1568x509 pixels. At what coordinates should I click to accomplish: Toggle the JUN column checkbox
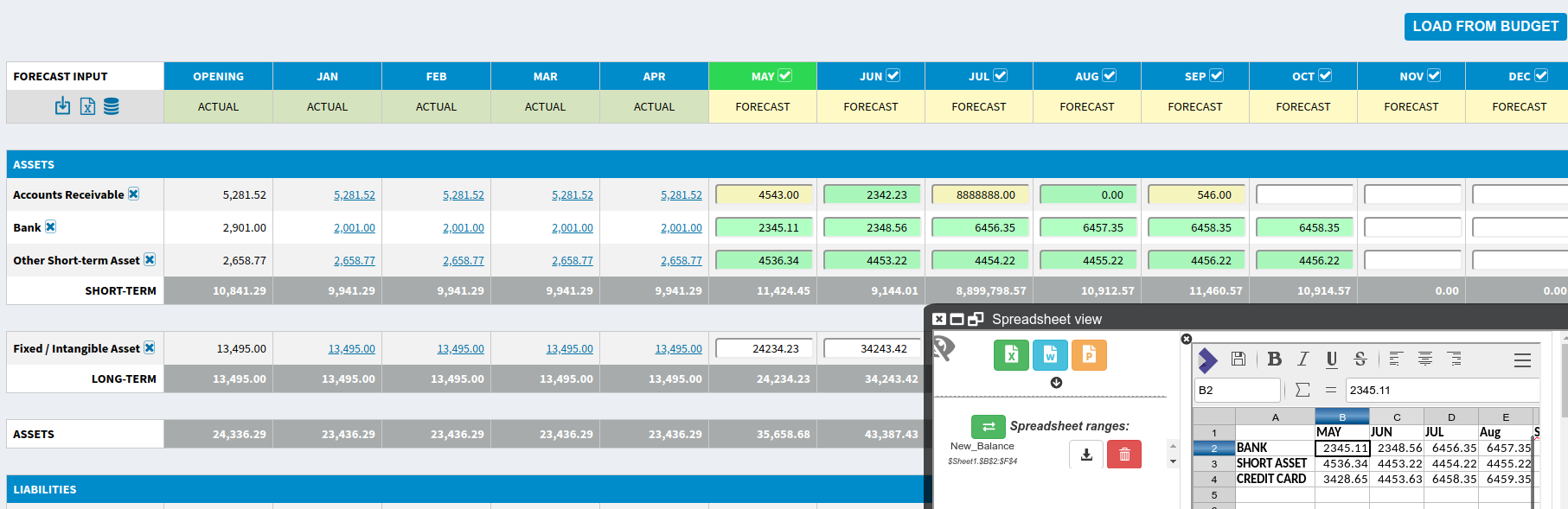pos(893,76)
